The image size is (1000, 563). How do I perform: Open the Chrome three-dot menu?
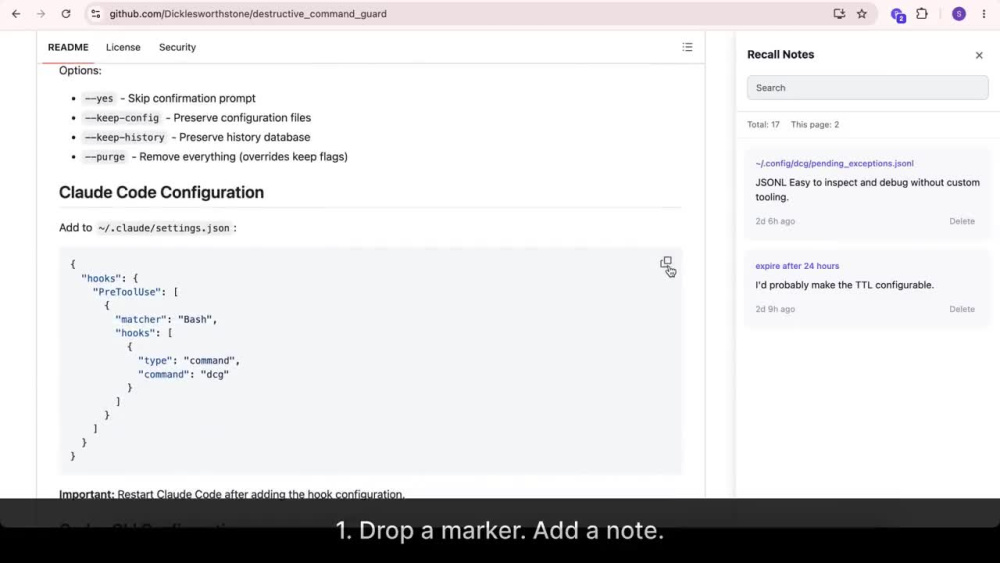(x=983, y=13)
